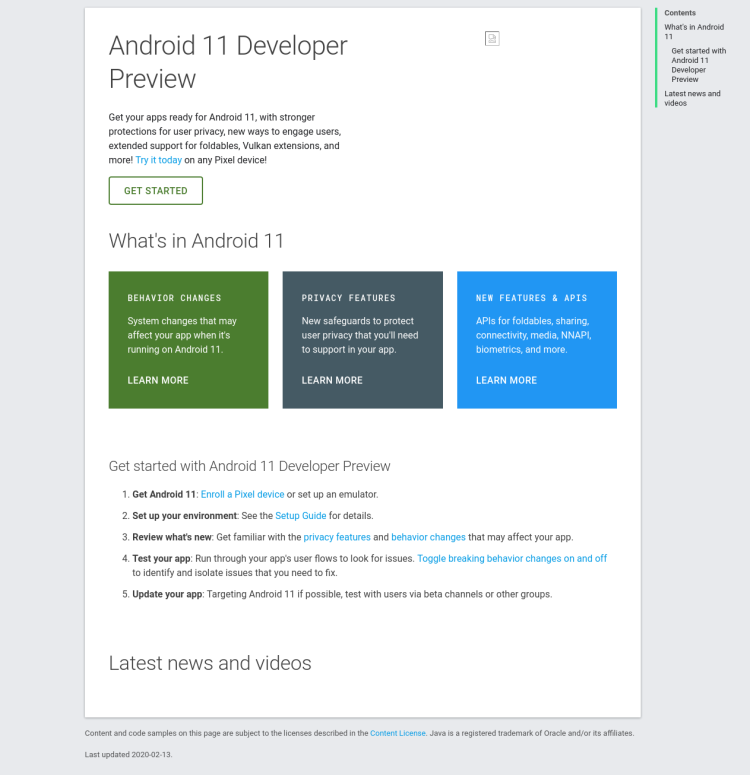
Task: Jump to 'Latest news and videos' in Contents
Action: (692, 98)
